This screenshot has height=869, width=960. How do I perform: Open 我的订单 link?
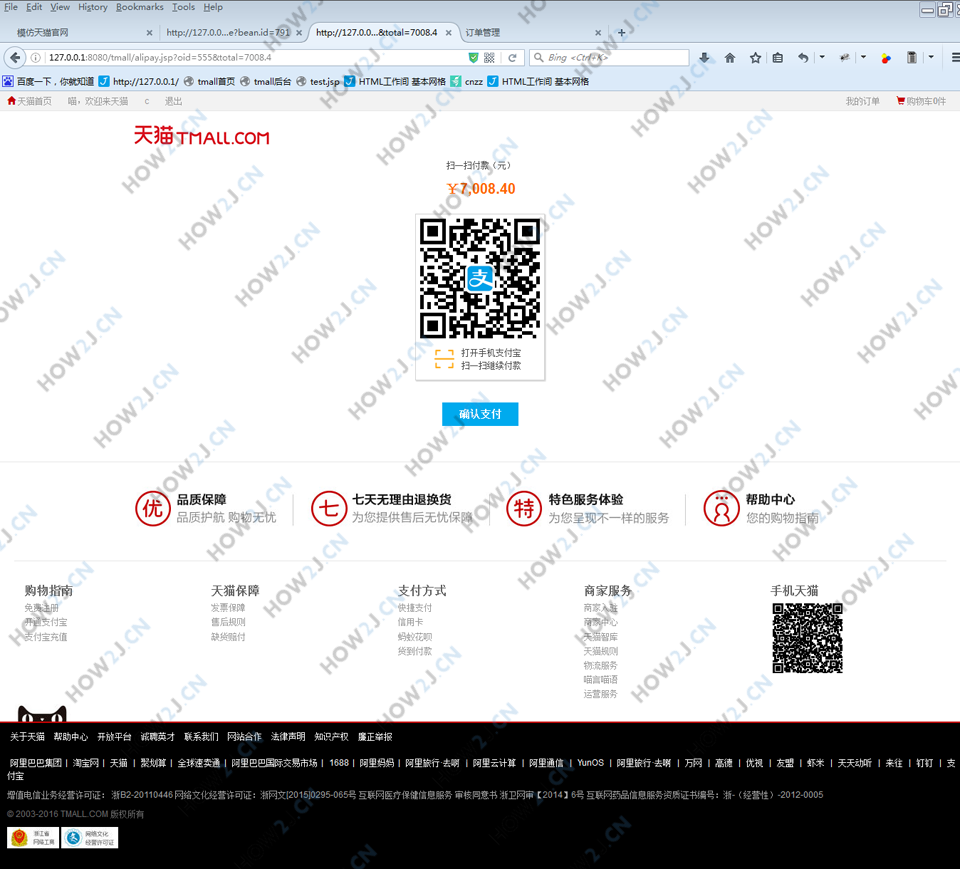coord(863,101)
